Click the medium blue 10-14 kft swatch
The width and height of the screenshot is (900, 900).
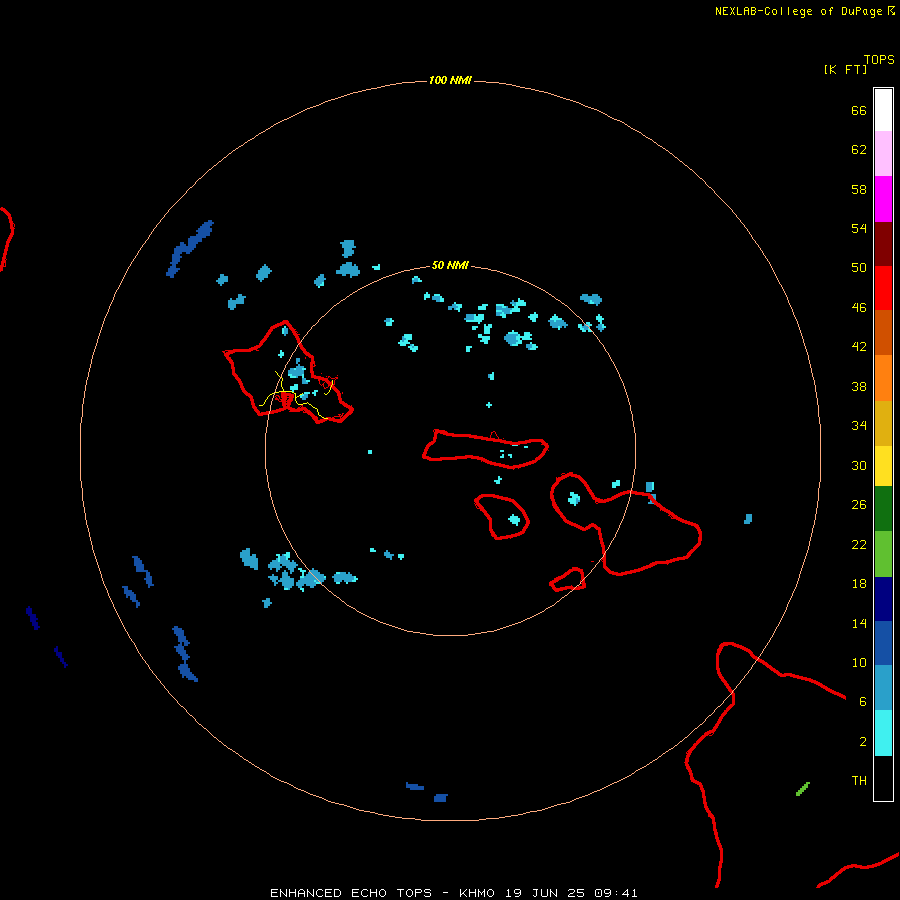click(x=883, y=643)
